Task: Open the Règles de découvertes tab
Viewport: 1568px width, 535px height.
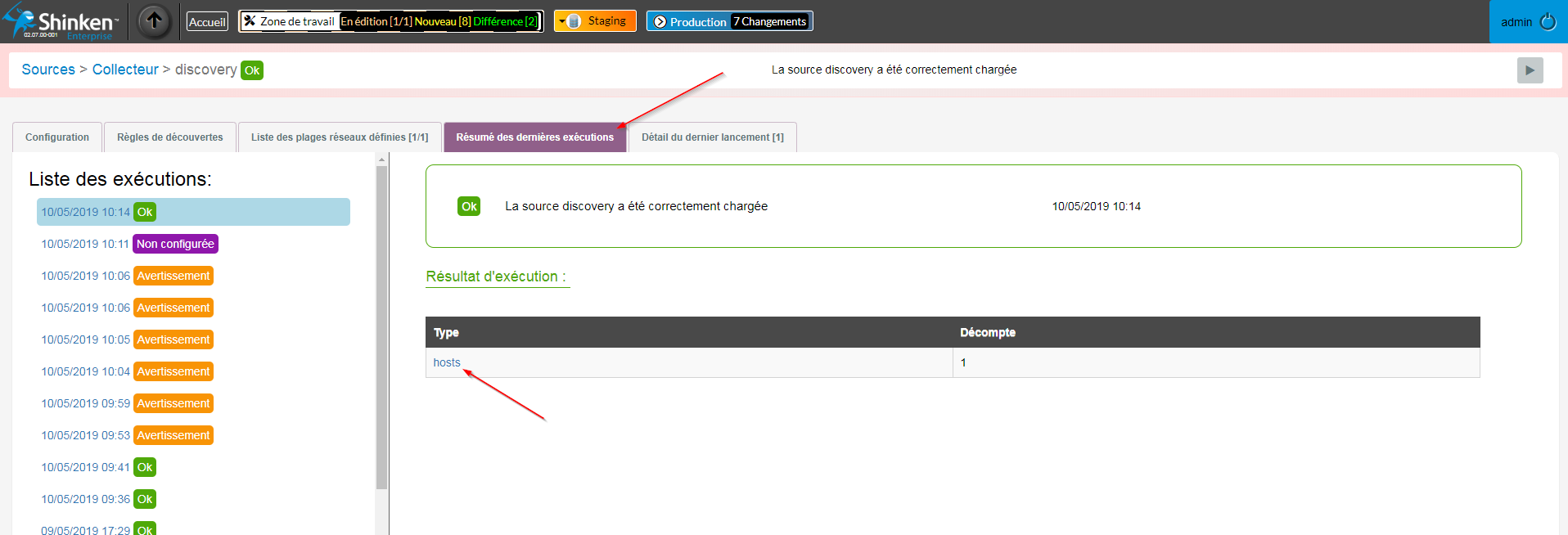Action: (x=169, y=137)
